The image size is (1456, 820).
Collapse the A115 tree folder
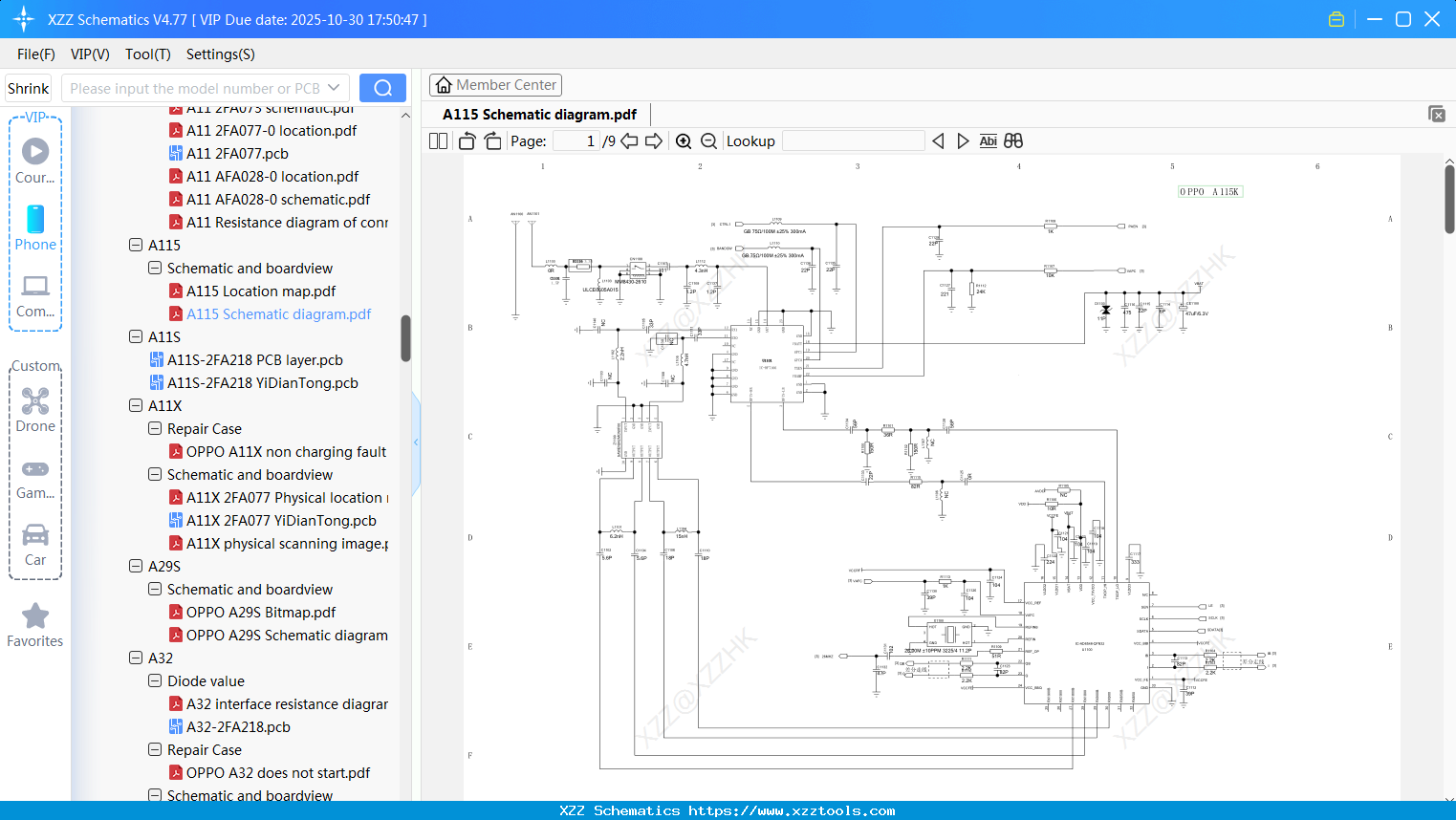coord(136,246)
